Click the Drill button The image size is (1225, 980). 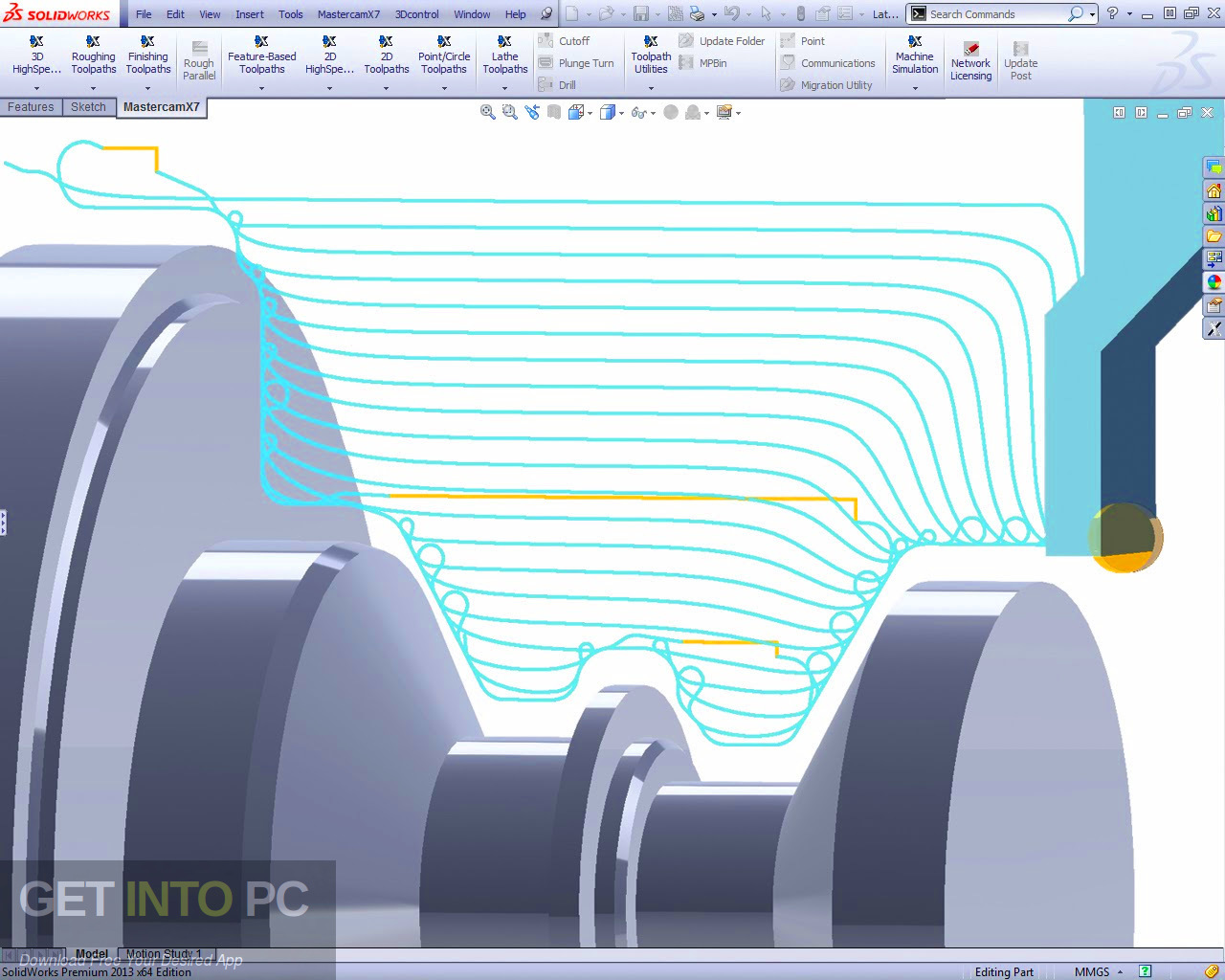(x=558, y=85)
